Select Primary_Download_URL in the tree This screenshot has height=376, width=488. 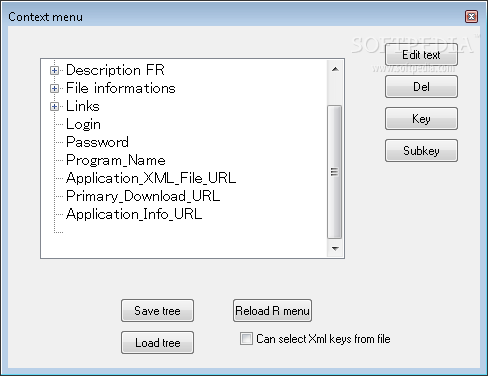click(x=143, y=196)
